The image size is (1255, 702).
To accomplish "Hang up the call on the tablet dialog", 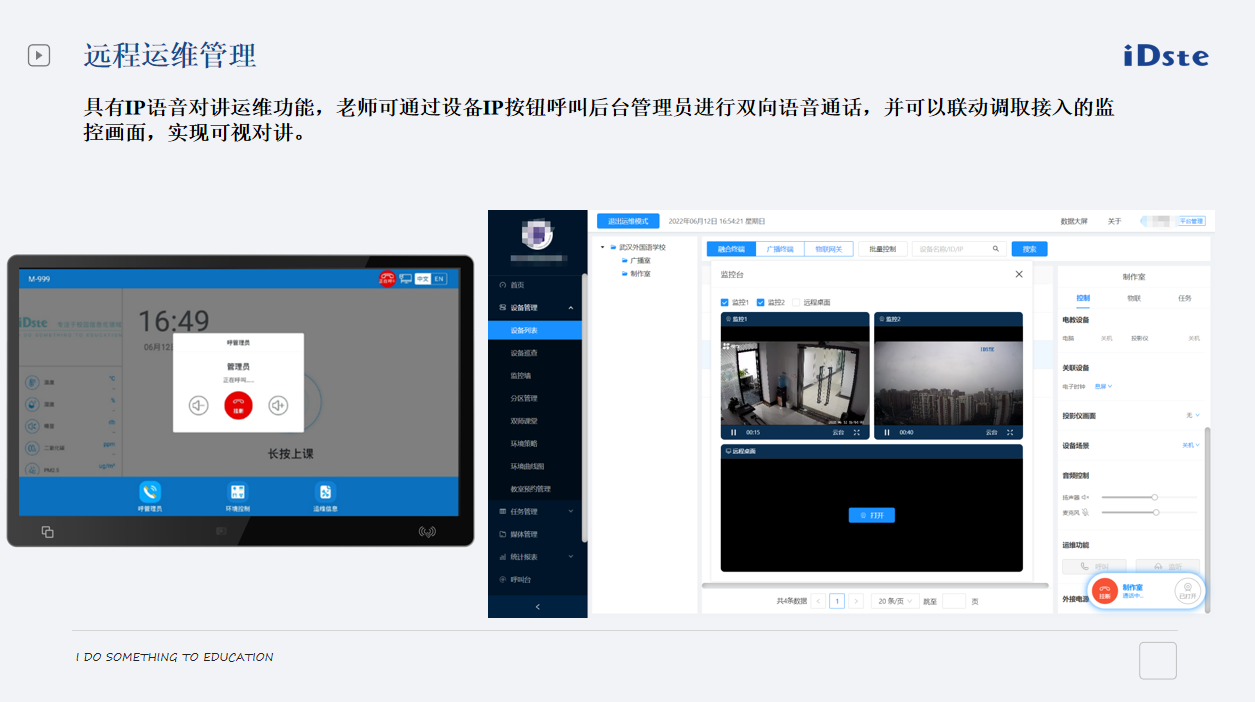I will tap(238, 405).
